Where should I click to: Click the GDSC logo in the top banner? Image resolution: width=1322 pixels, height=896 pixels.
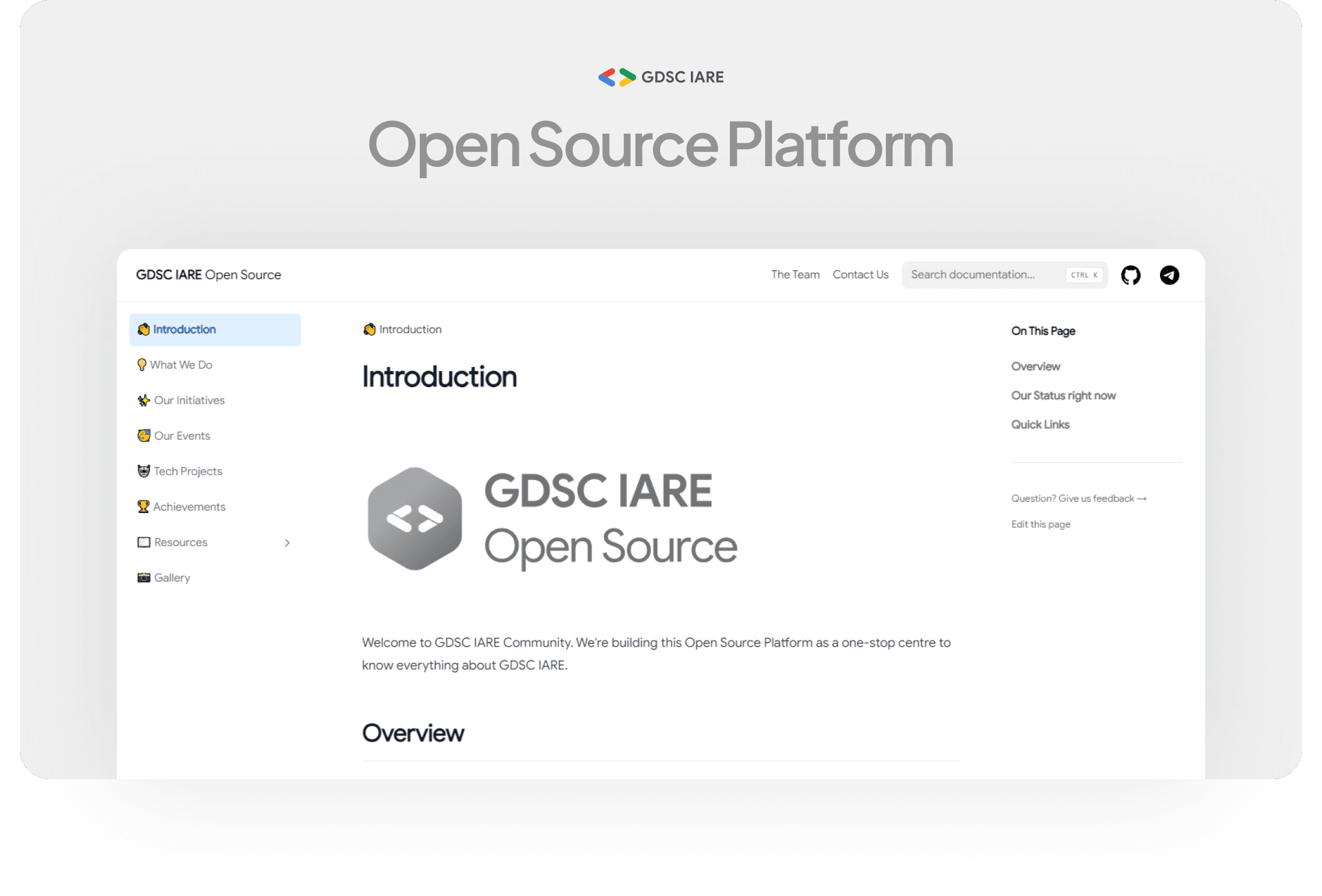[x=617, y=77]
